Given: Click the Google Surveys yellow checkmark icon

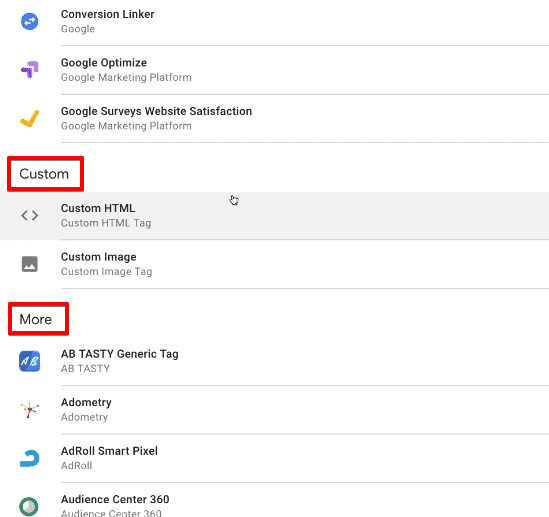Looking at the screenshot, I should pyautogui.click(x=30, y=118).
